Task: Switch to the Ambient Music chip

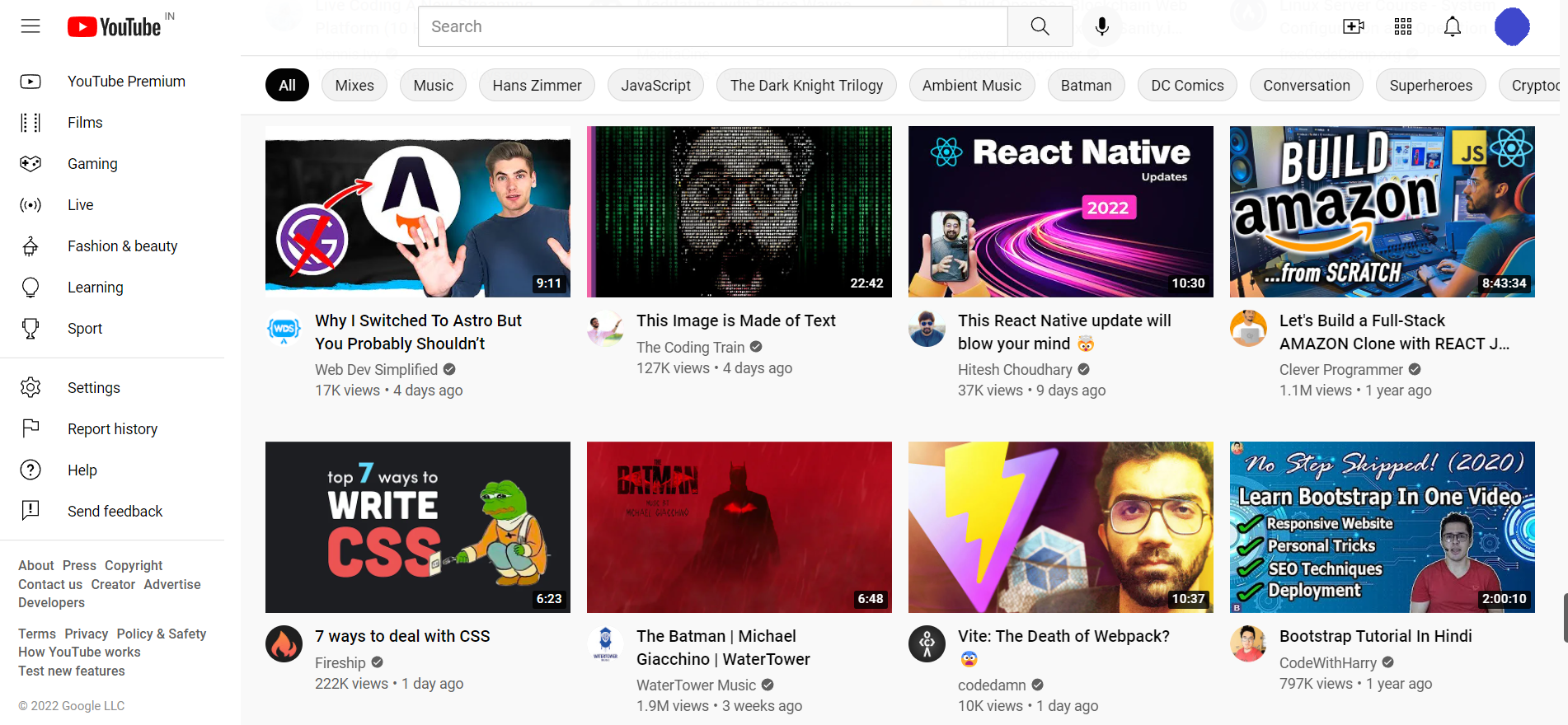Action: [971, 85]
